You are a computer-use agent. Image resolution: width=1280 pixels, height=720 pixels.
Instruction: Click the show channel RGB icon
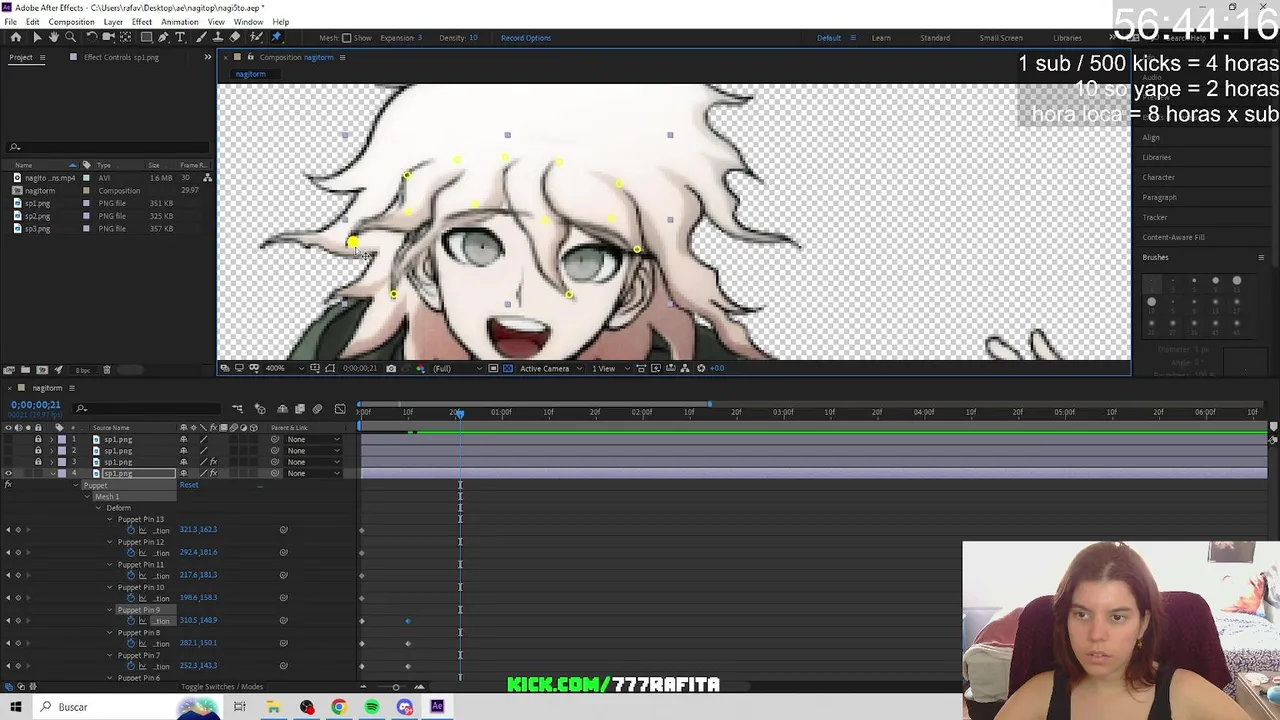coord(420,368)
